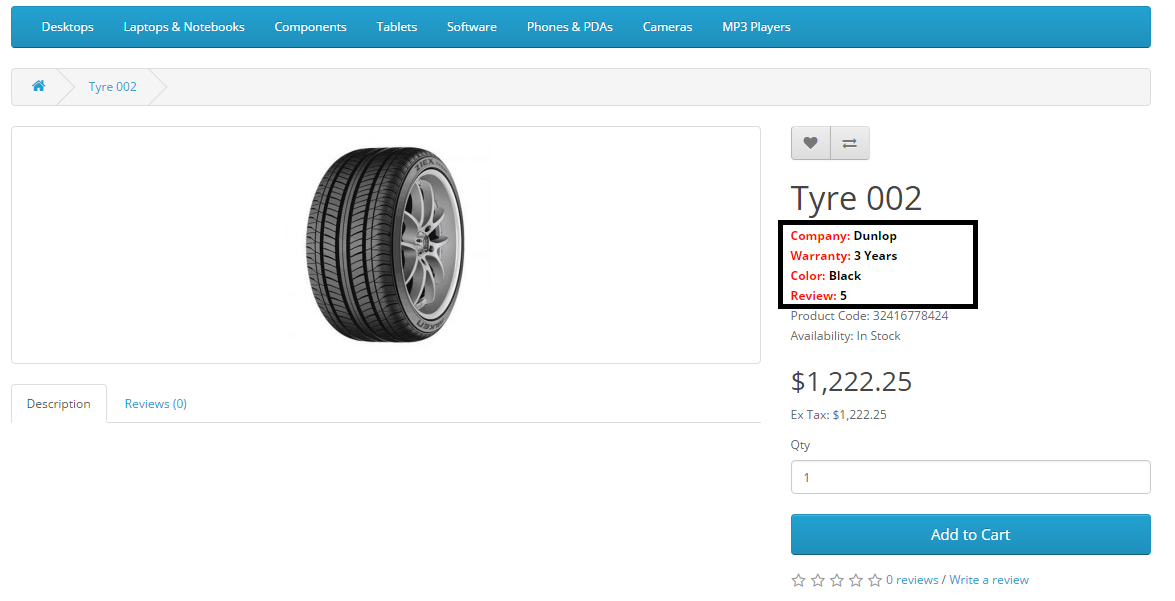Open Phones & PDAs category
1175x601 pixels.
(x=570, y=27)
